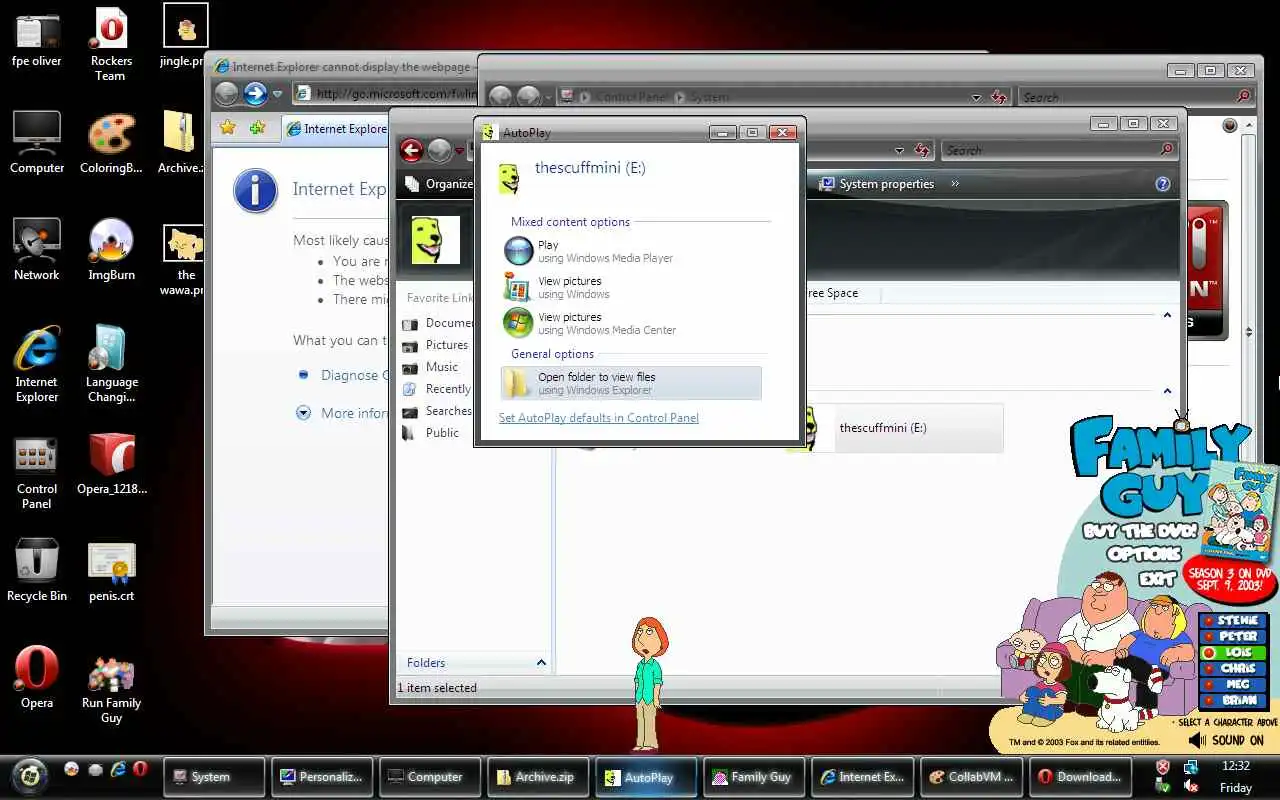
Task: Click Buy the DVD in Family Guy
Action: [x=1139, y=531]
